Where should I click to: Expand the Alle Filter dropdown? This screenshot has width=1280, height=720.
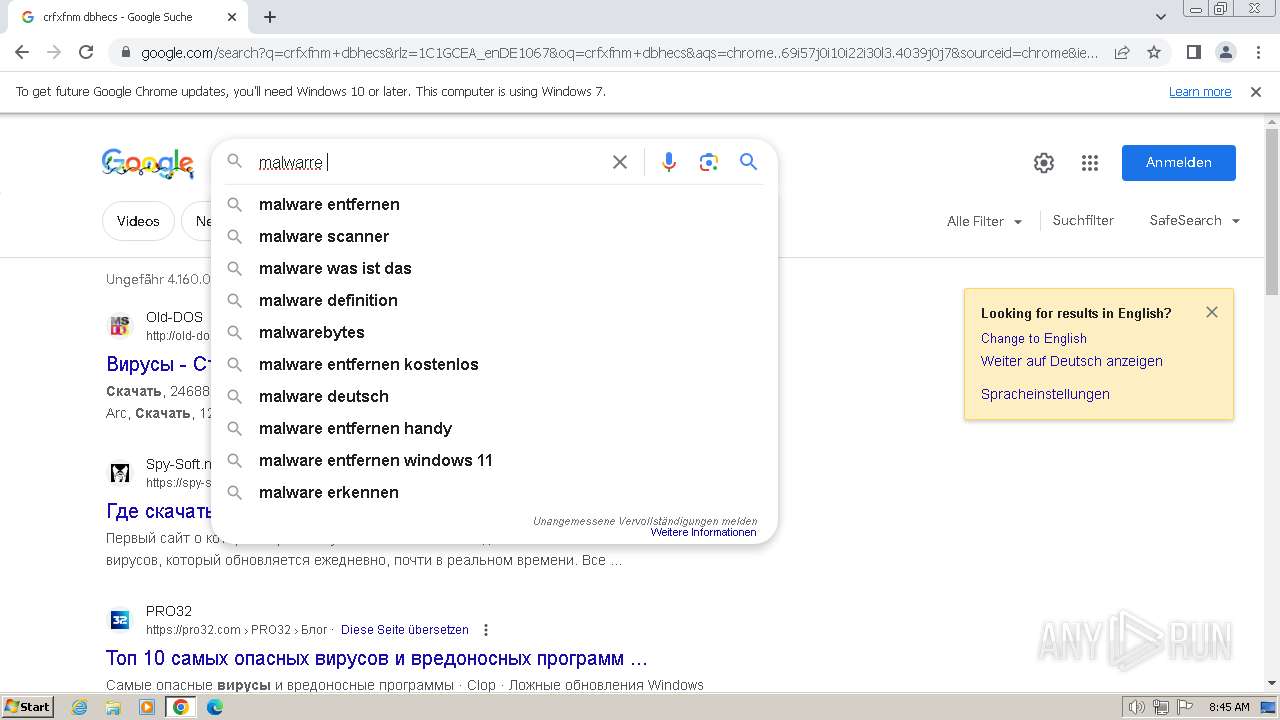pyautogui.click(x=985, y=221)
